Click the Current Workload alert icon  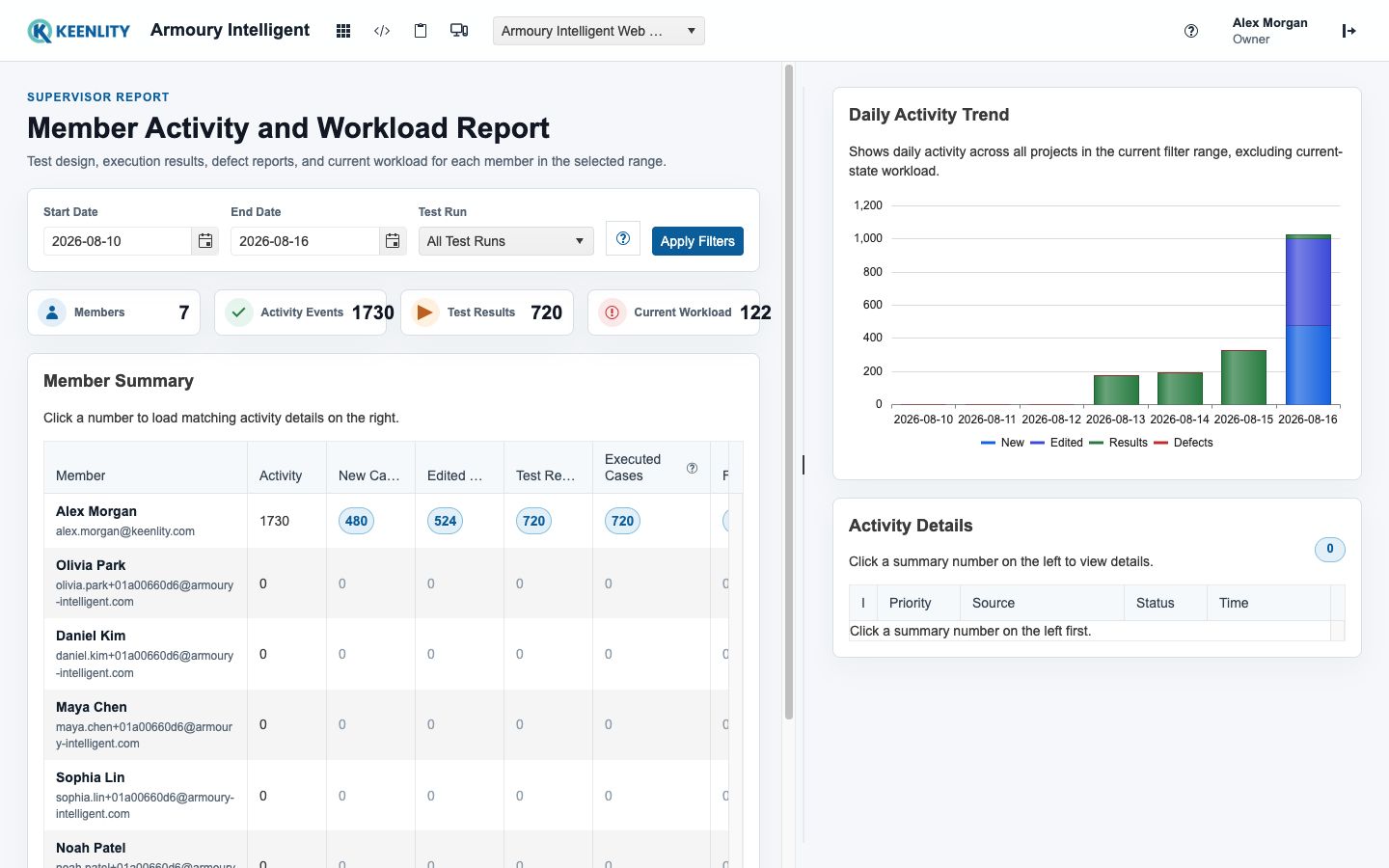tap(612, 312)
